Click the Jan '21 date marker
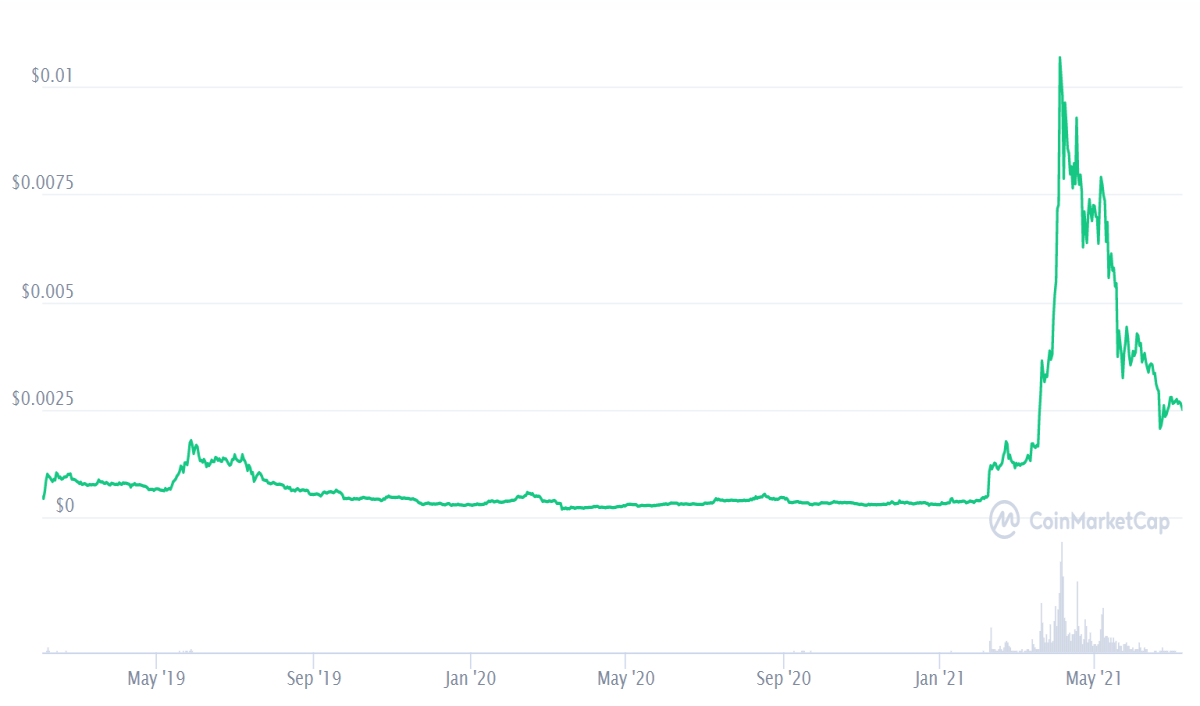This screenshot has width=1200, height=706. [x=940, y=678]
